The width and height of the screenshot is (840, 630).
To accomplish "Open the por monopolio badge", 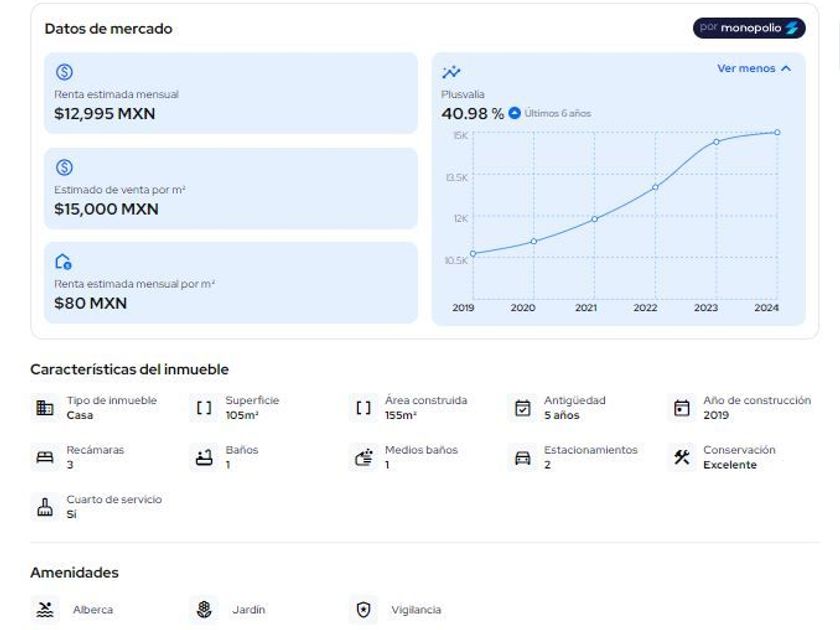I will pyautogui.click(x=749, y=28).
